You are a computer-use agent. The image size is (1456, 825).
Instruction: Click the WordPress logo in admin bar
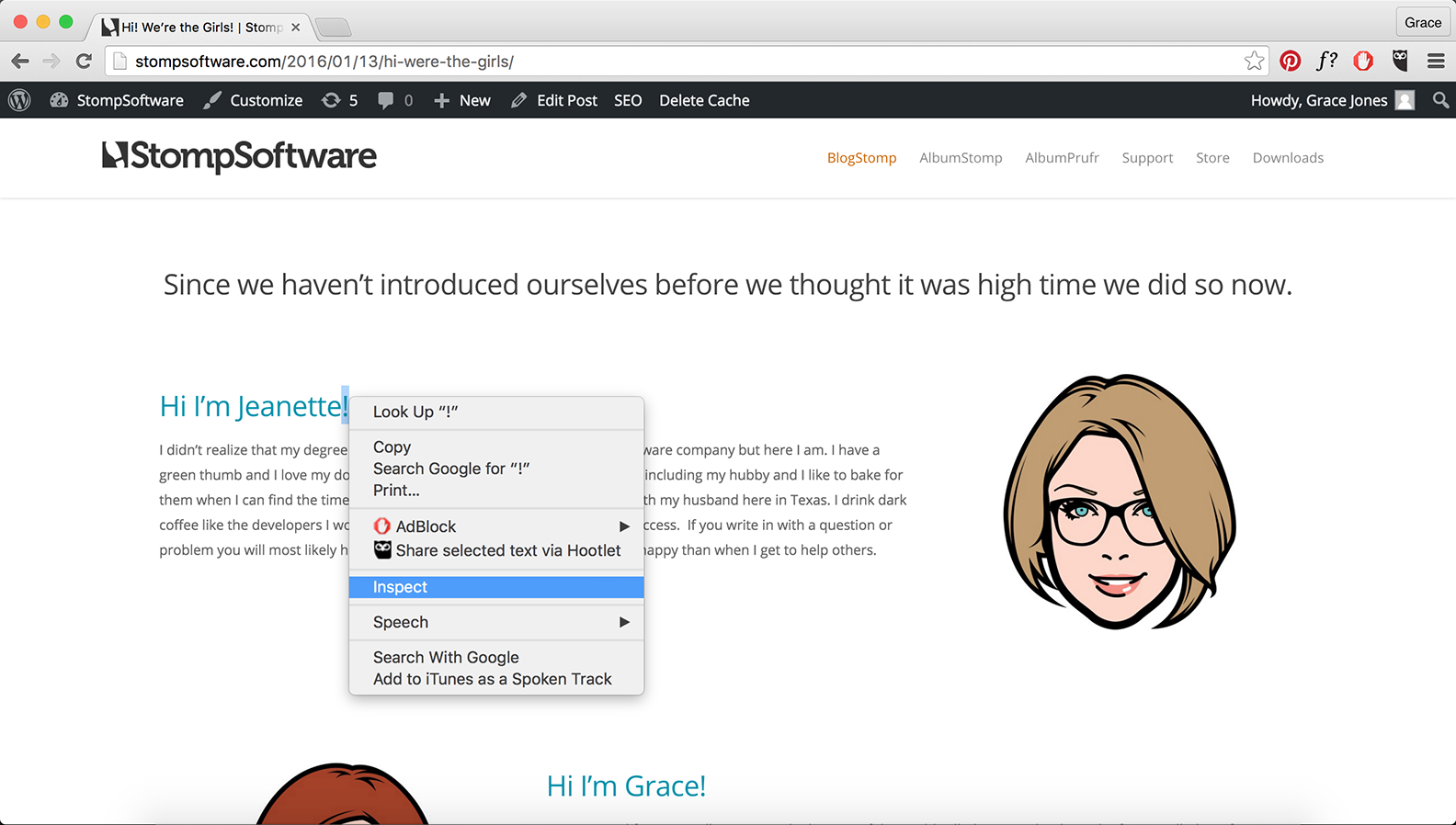pos(19,100)
